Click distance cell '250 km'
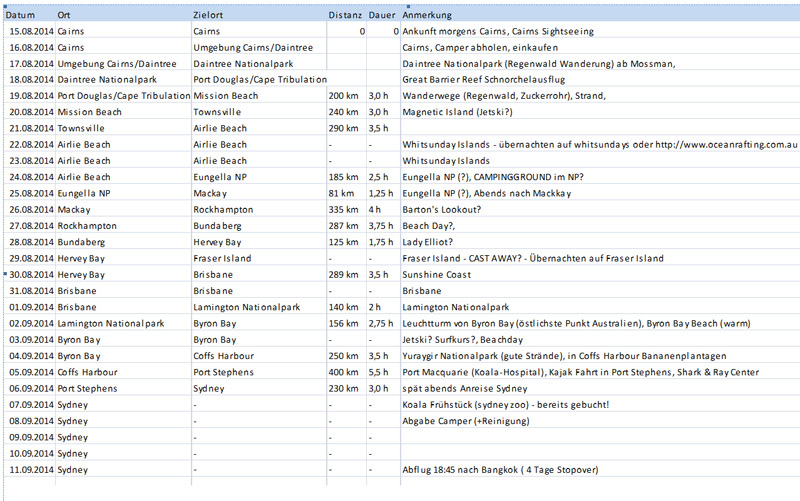Viewport: 800px width, 501px height. (343, 356)
